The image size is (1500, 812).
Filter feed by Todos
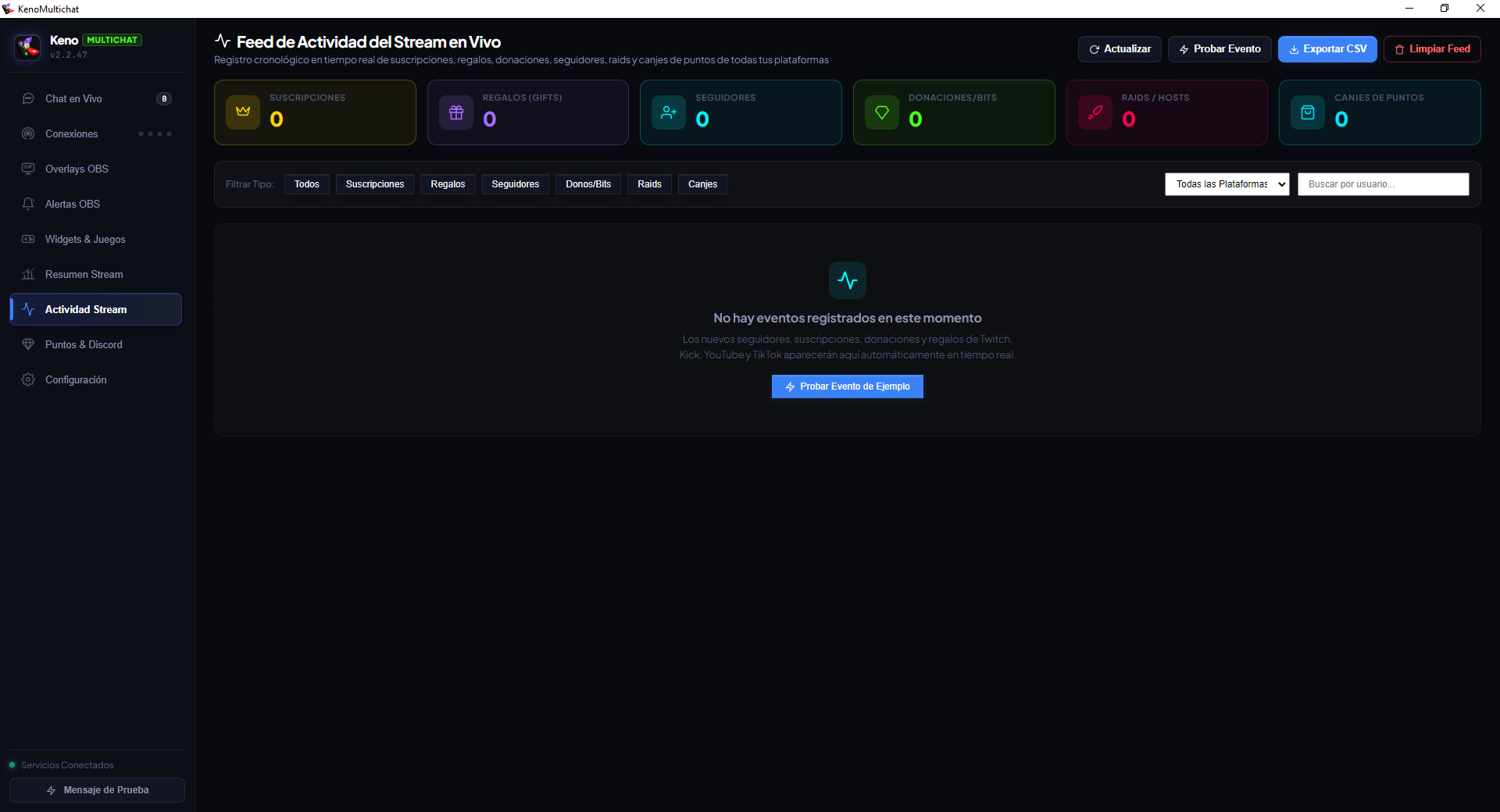pyautogui.click(x=307, y=184)
